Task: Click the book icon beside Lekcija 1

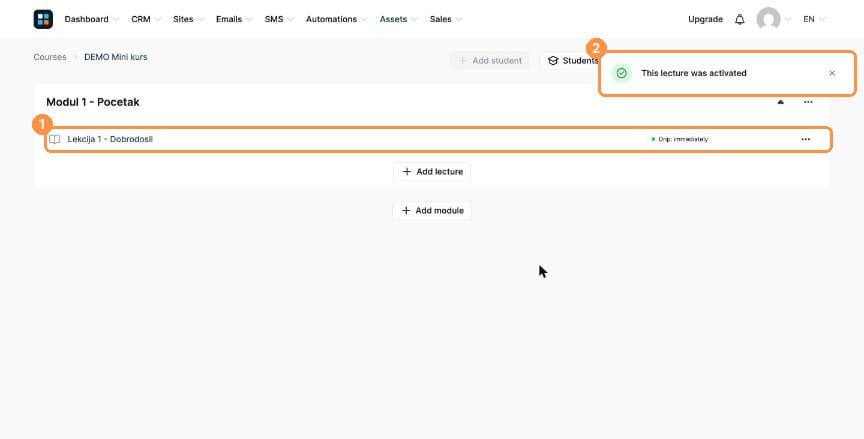Action: click(x=55, y=139)
